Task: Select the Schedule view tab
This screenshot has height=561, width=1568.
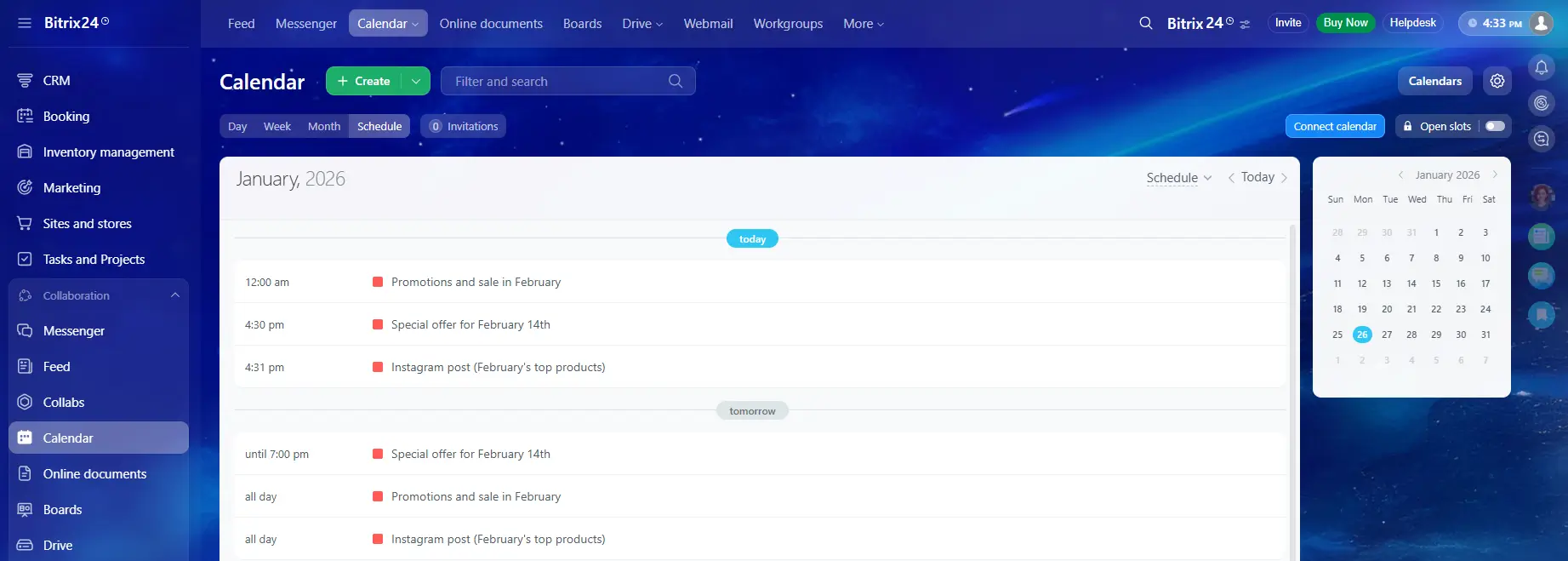Action: pyautogui.click(x=379, y=126)
